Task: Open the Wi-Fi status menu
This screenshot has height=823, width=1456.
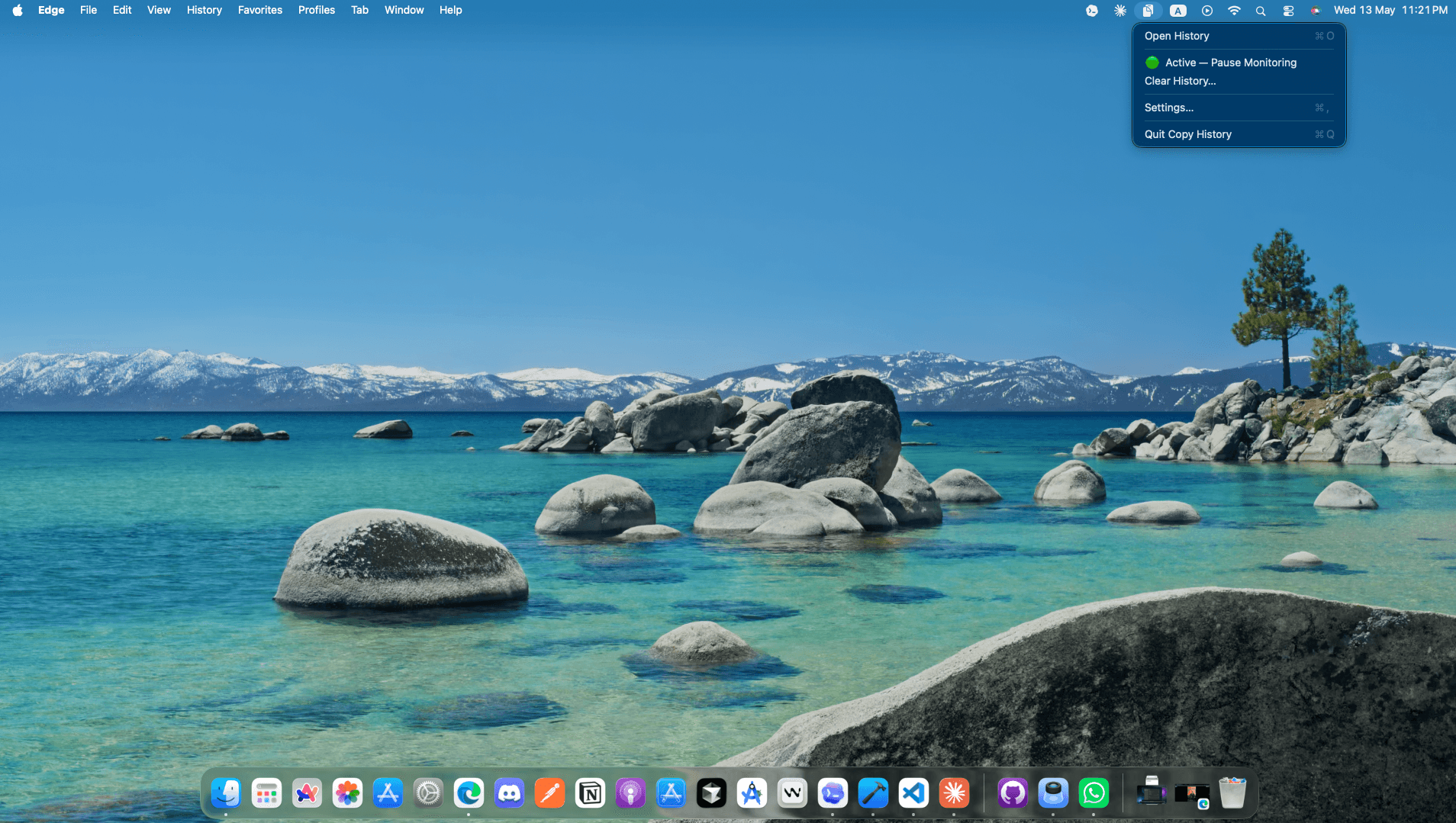Action: coord(1234,11)
